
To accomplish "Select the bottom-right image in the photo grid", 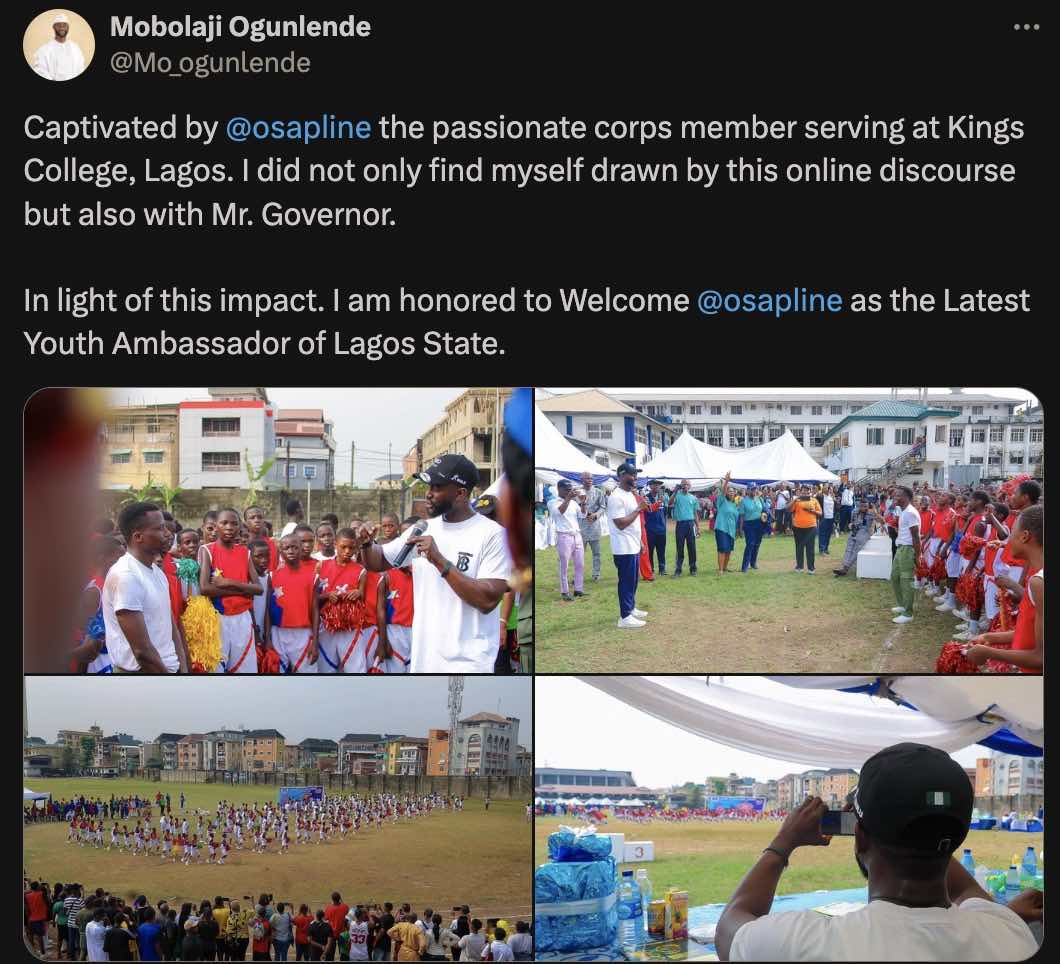I will (x=789, y=818).
